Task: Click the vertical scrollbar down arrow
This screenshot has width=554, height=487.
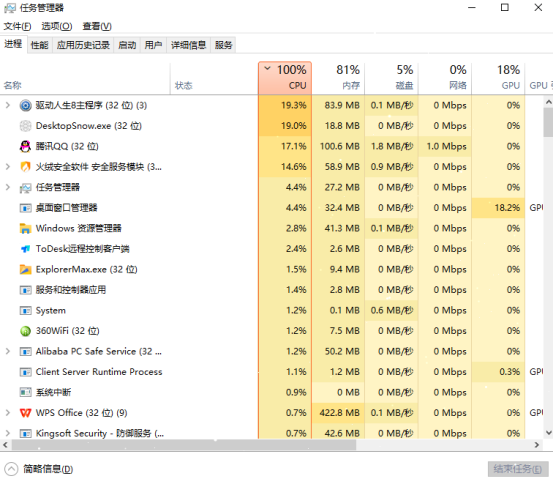Action: point(548,433)
